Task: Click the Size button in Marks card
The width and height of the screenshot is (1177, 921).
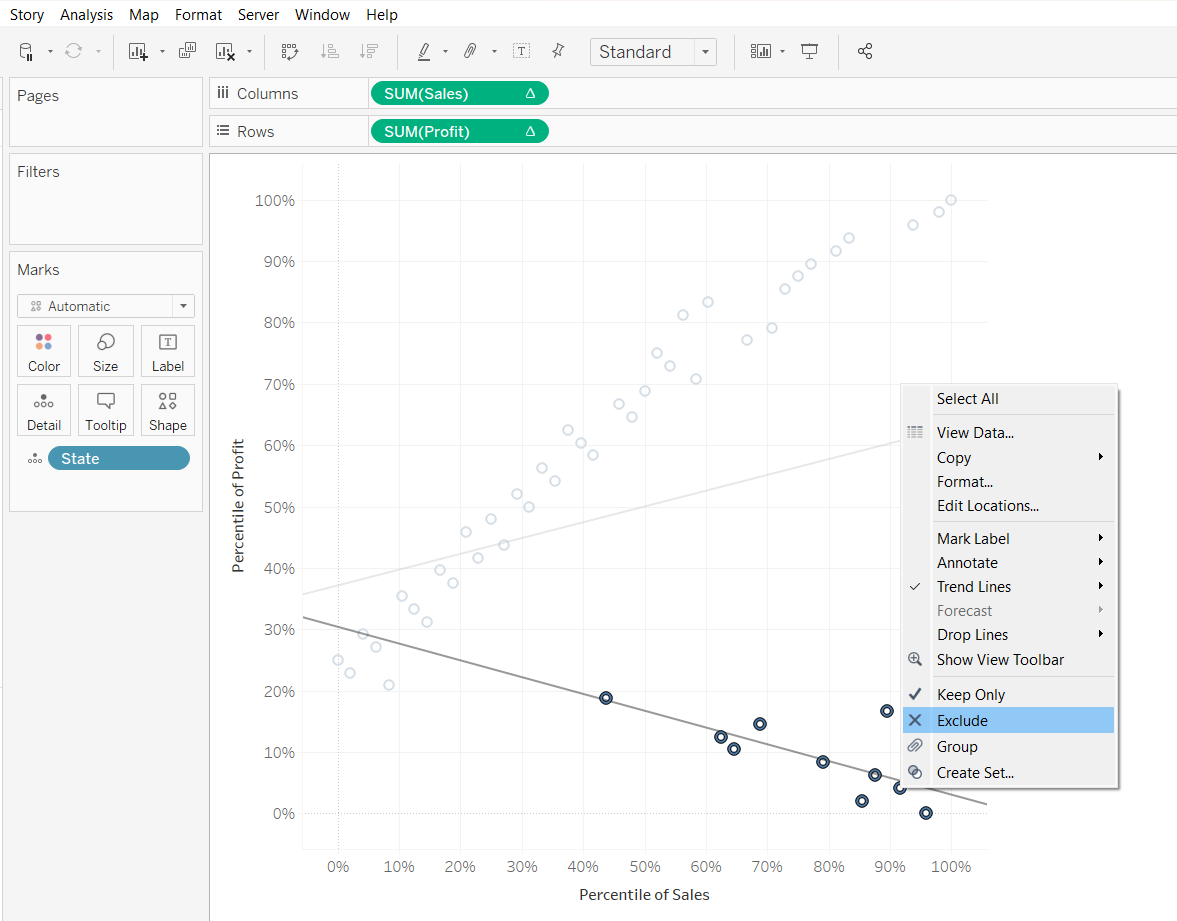Action: click(106, 351)
